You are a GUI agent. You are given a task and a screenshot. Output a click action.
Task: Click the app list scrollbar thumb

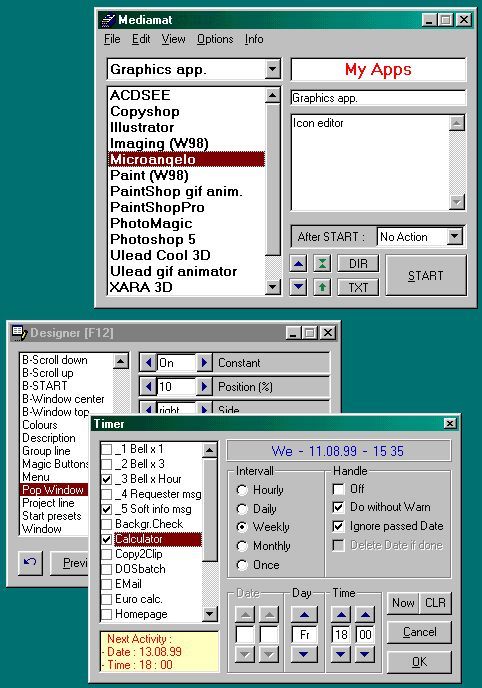[273, 179]
